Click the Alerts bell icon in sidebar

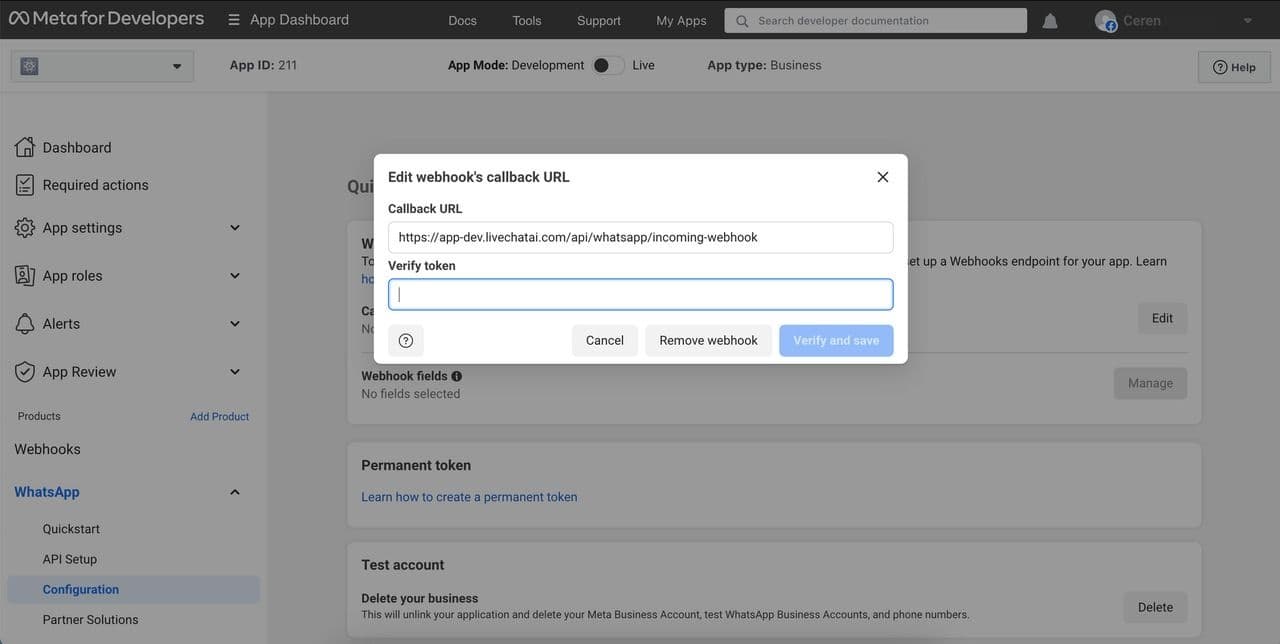(x=25, y=324)
